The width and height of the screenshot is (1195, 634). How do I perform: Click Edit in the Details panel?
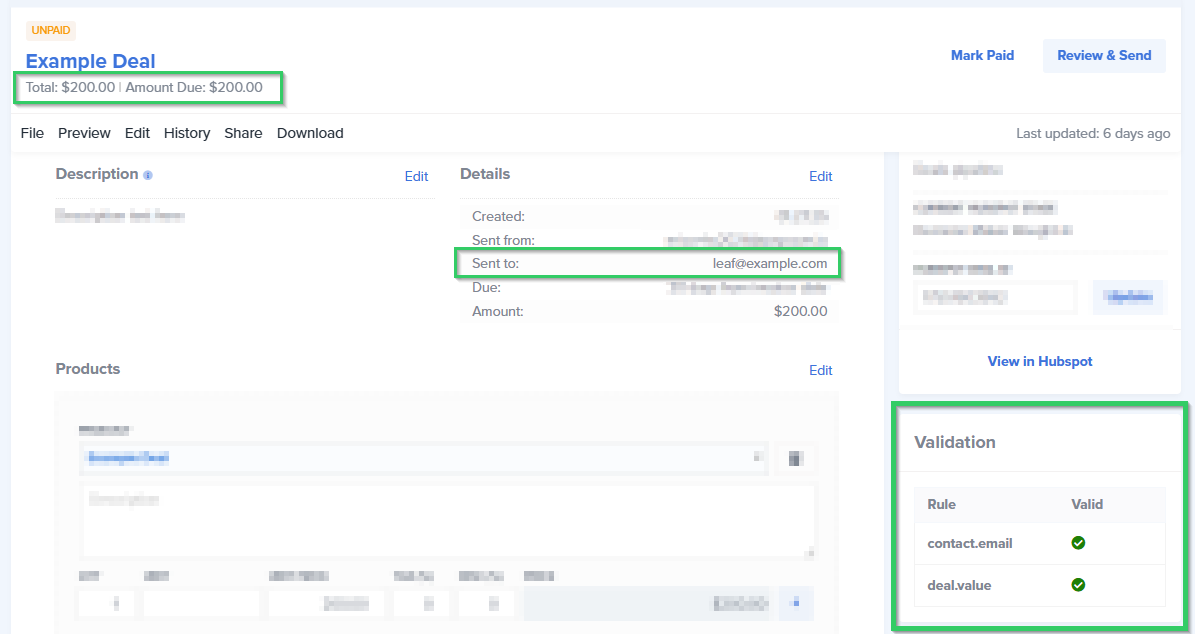coord(821,176)
